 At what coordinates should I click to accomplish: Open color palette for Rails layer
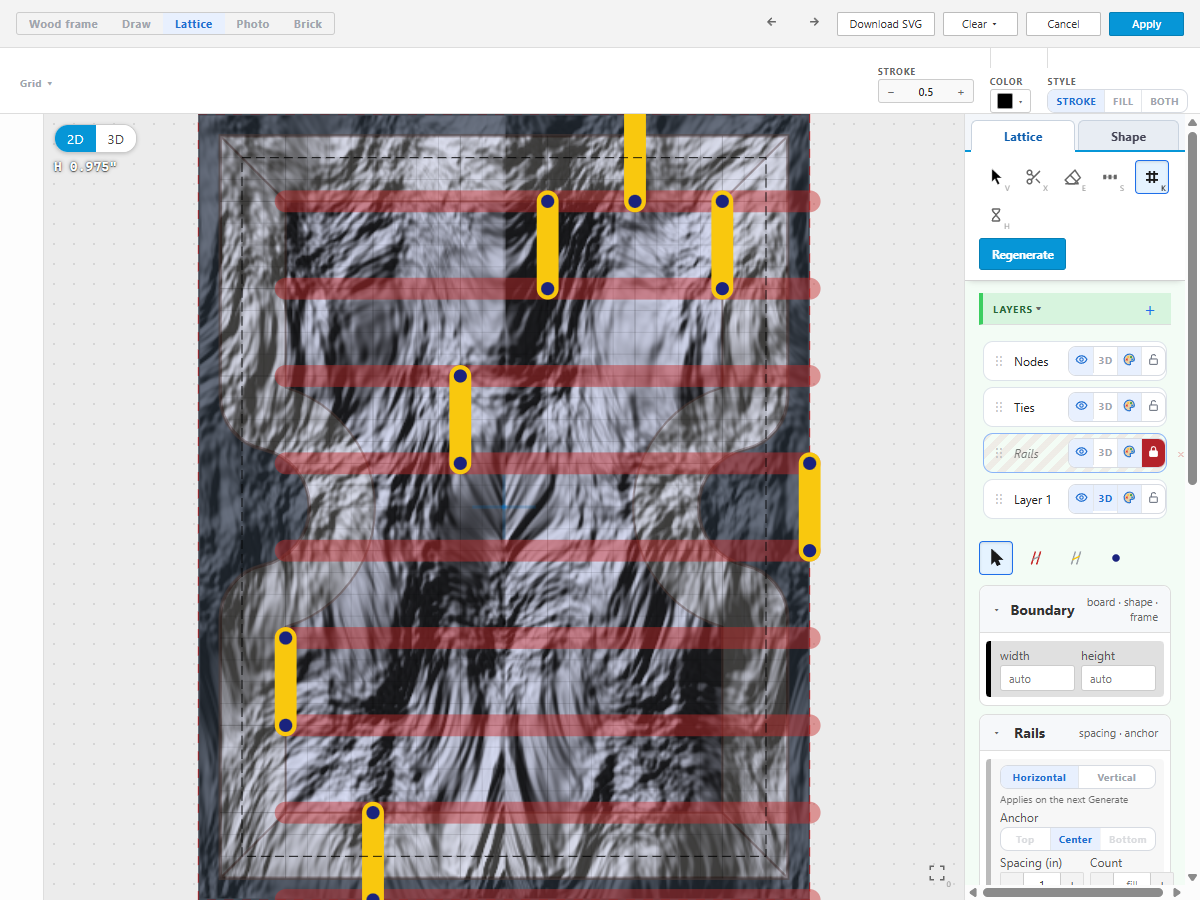coord(1129,453)
